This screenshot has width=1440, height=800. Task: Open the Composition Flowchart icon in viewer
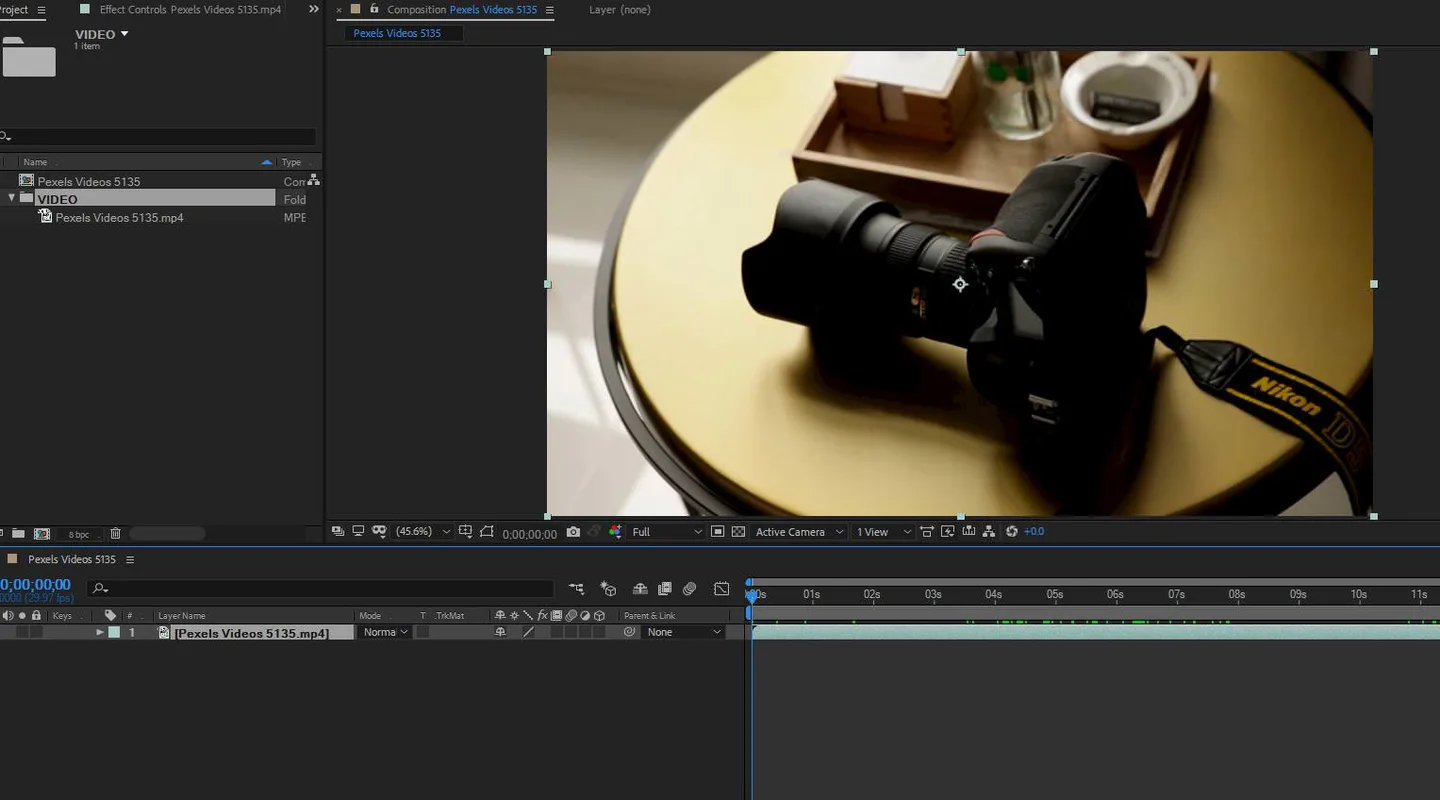pos(989,532)
